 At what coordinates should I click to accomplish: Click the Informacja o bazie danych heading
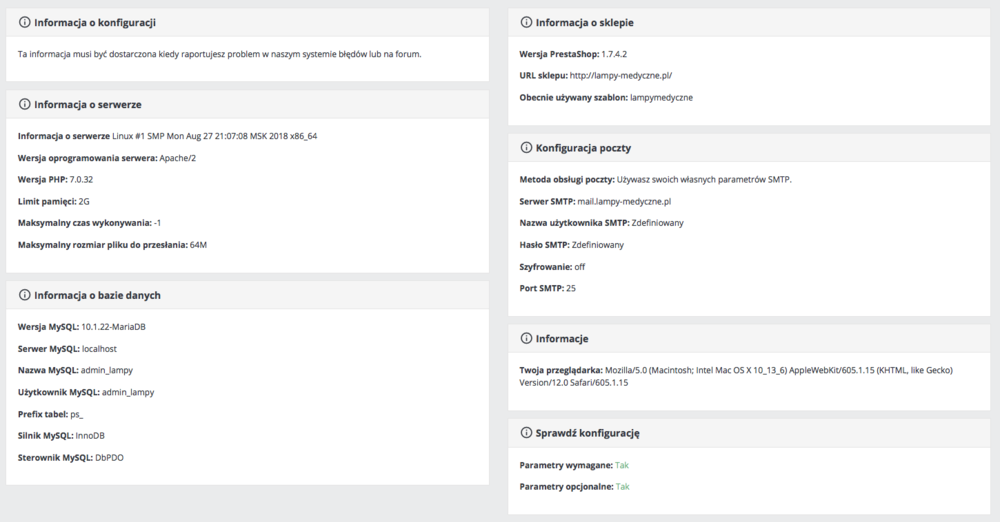97,295
